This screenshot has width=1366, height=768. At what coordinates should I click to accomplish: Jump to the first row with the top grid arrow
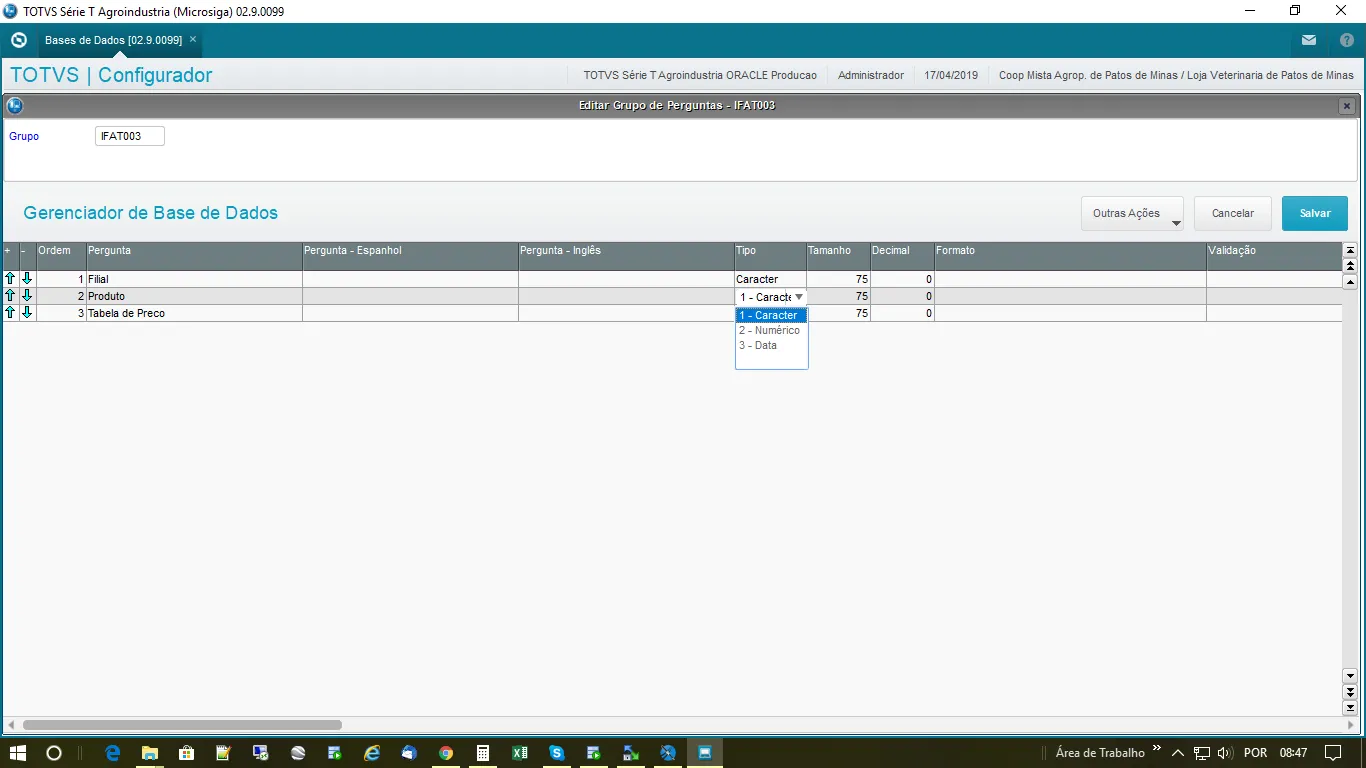[1350, 251]
